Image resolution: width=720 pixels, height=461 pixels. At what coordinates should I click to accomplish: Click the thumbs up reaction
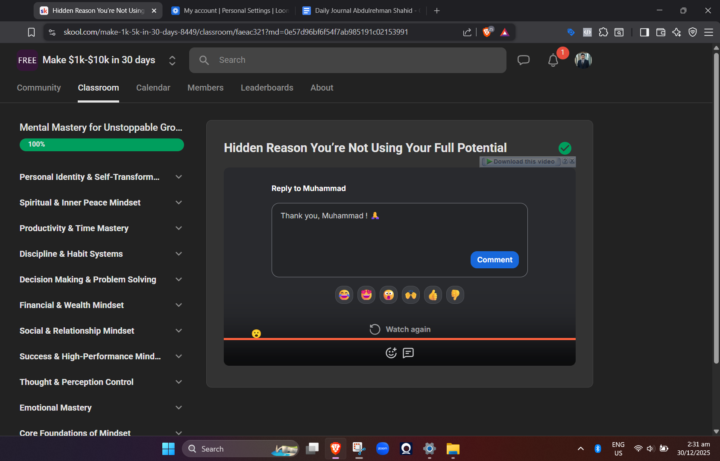(x=433, y=295)
